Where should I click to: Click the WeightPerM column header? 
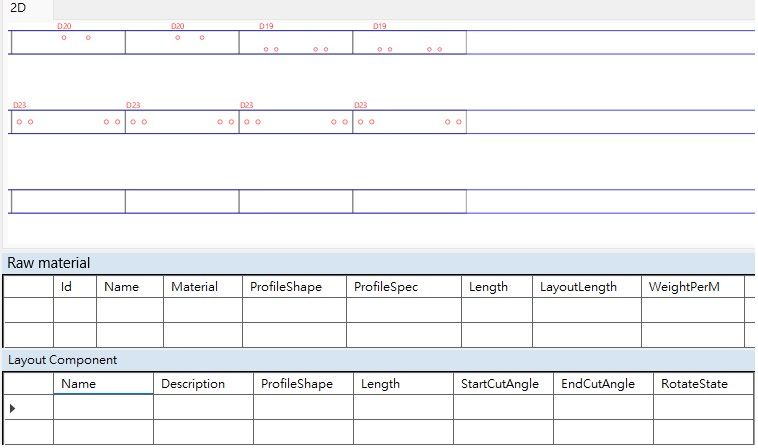point(692,287)
